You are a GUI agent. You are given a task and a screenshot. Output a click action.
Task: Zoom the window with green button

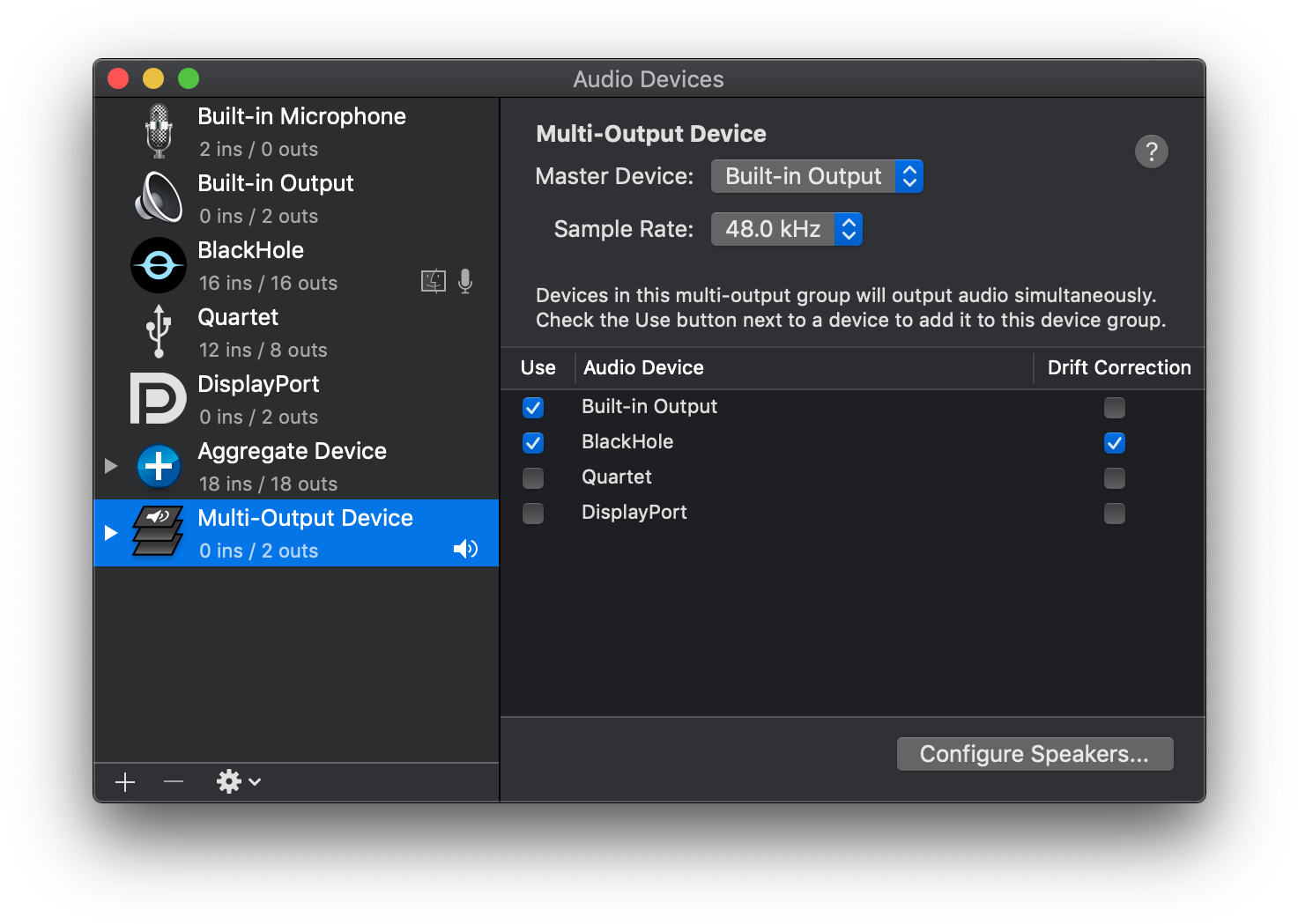[x=189, y=78]
